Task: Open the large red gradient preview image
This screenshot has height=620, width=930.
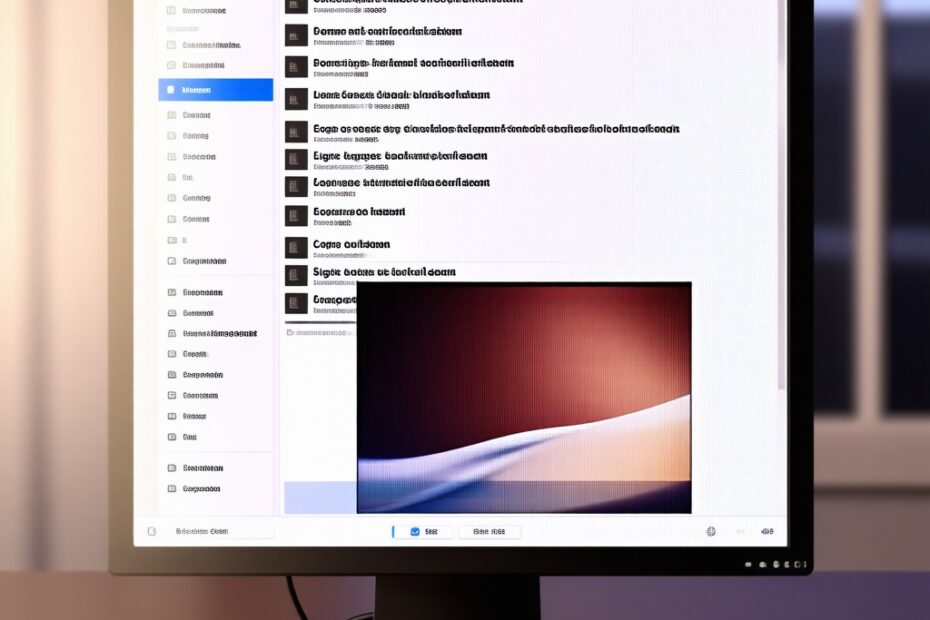Action: (x=524, y=398)
